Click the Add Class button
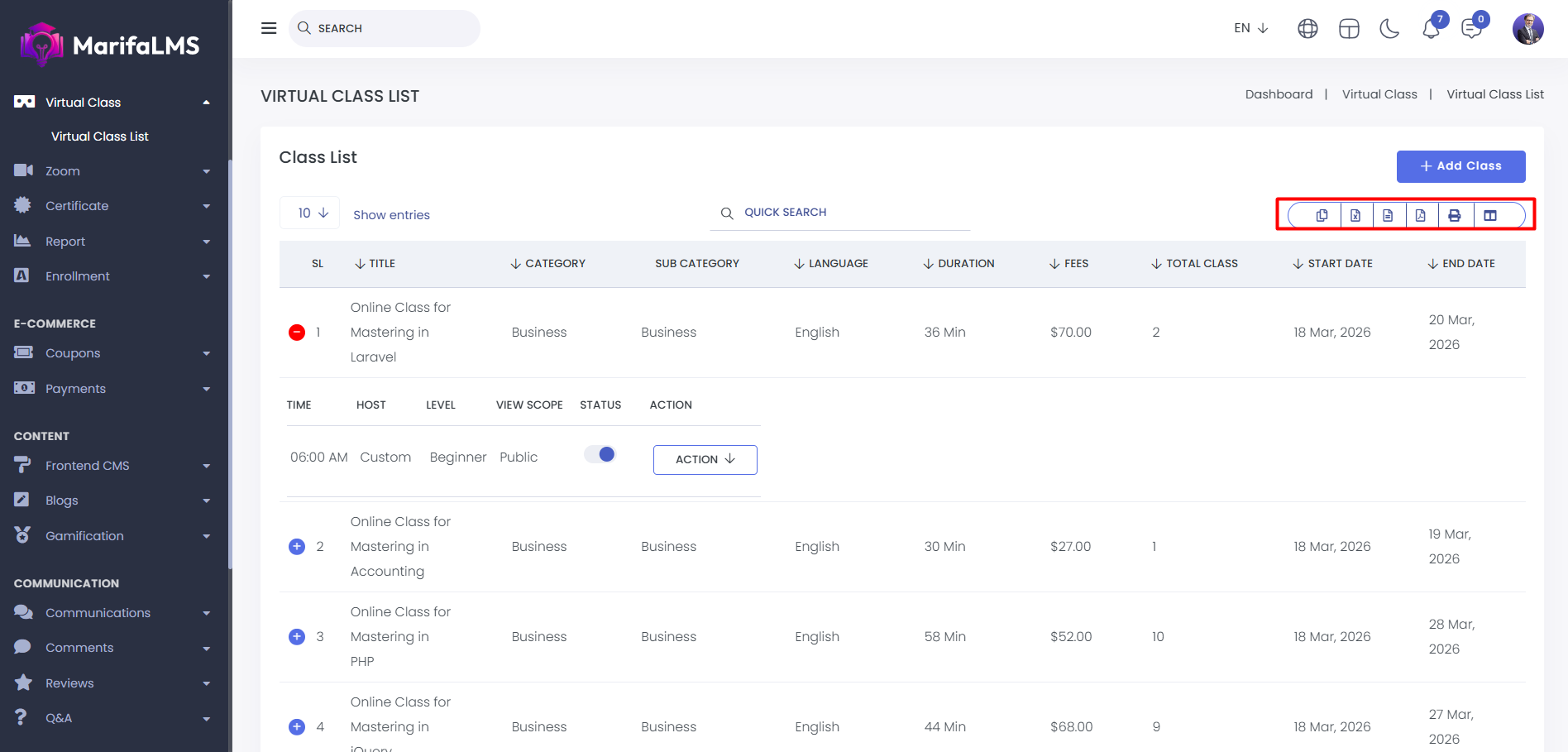This screenshot has width=1568, height=752. (1460, 166)
